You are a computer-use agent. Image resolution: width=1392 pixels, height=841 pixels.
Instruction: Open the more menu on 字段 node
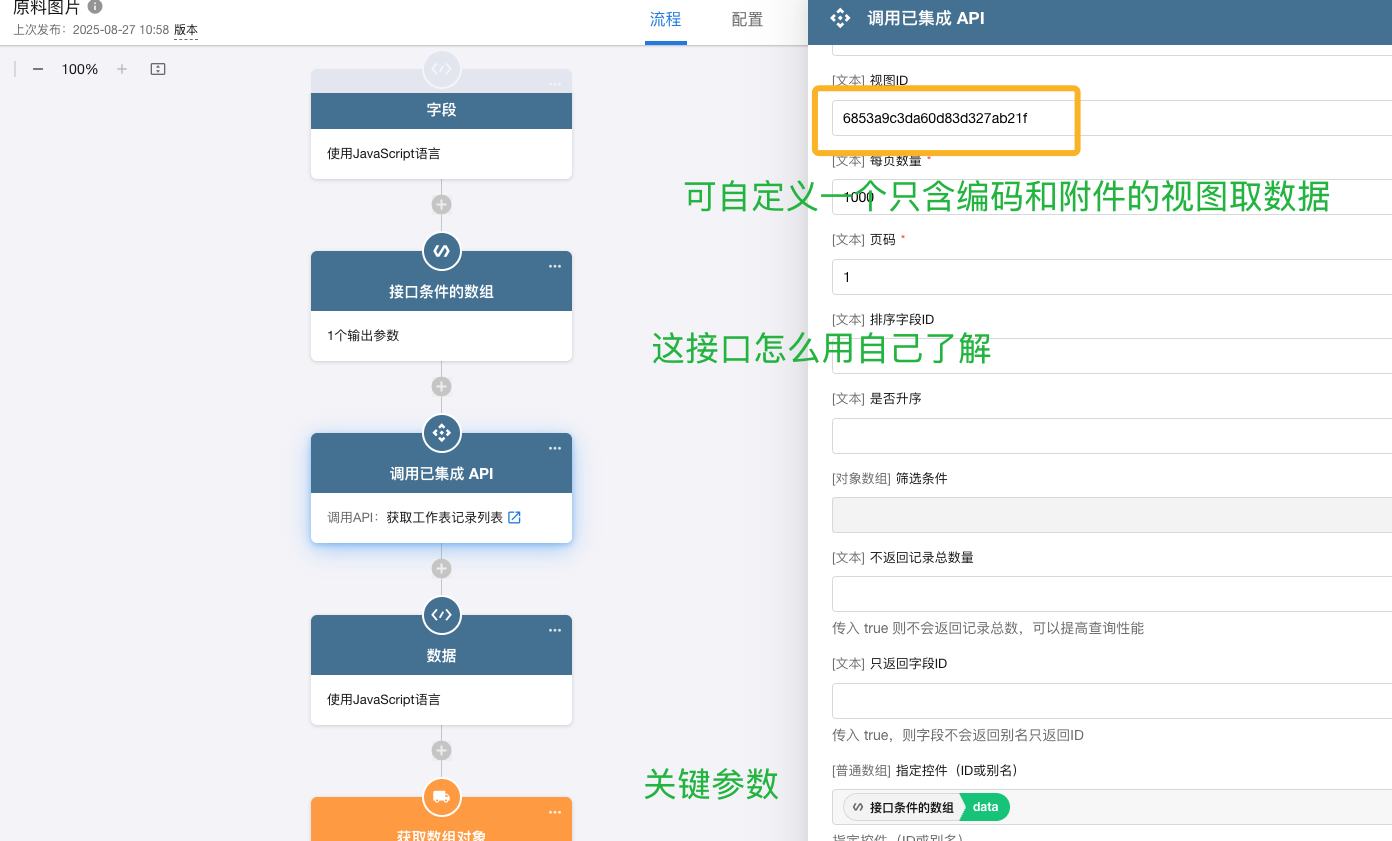click(x=555, y=84)
